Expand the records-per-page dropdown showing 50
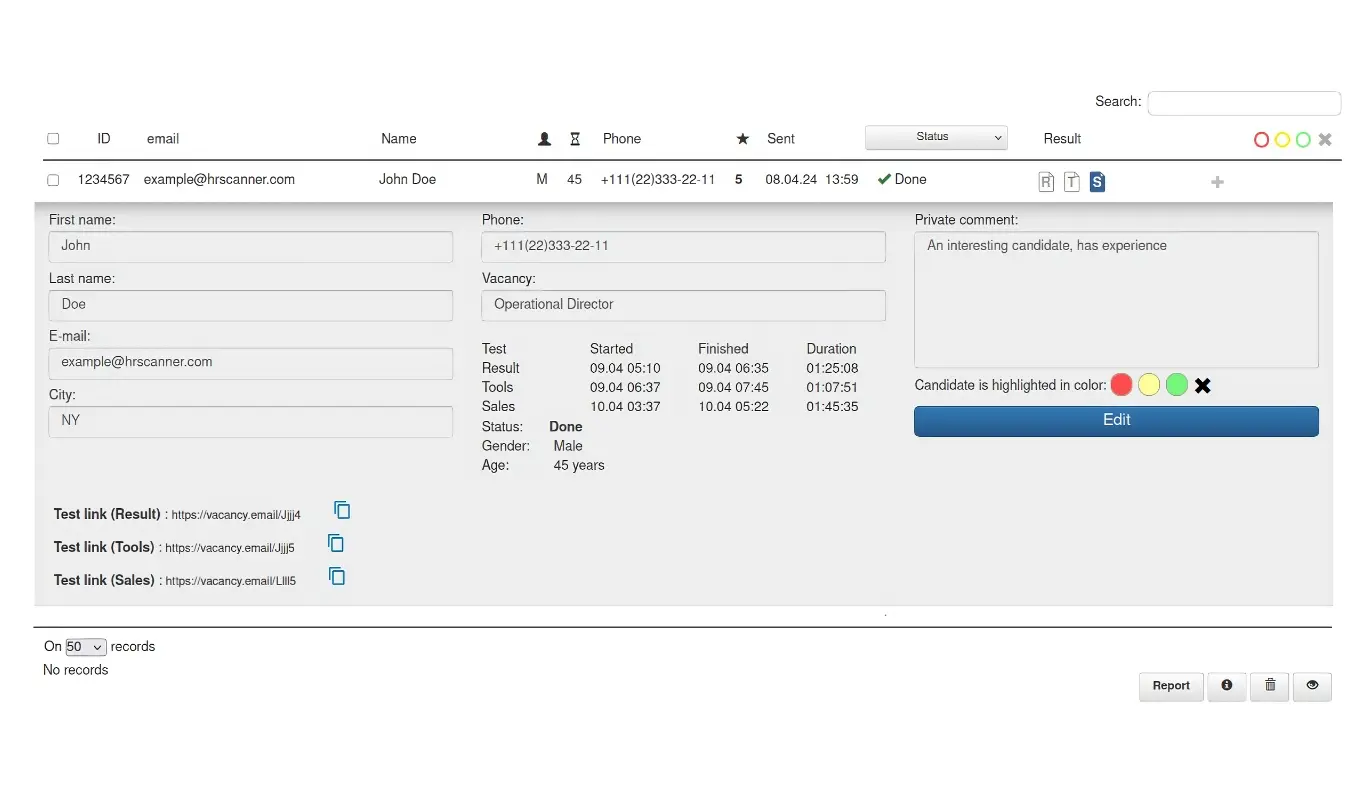1360x800 pixels. coord(86,647)
